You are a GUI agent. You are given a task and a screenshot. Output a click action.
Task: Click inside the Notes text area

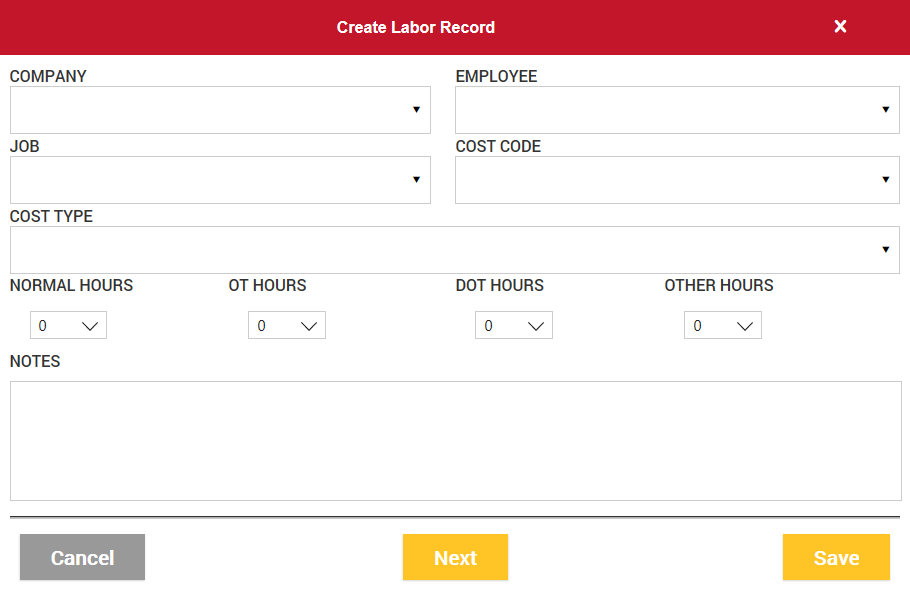click(455, 440)
